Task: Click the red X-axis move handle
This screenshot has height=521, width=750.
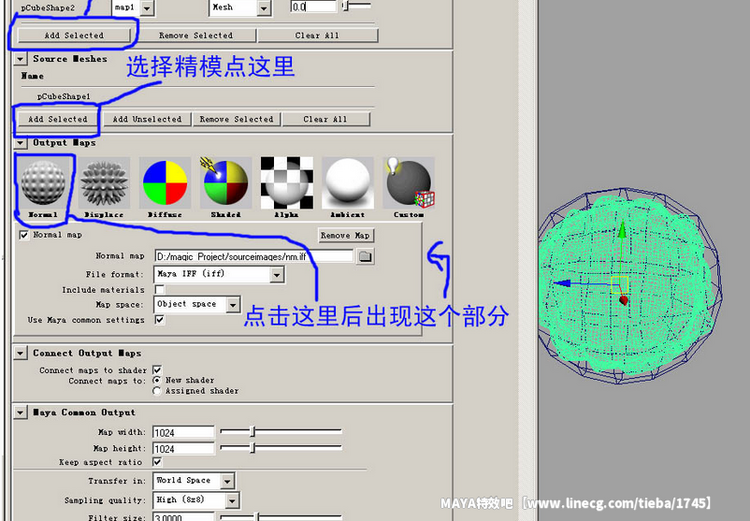Action: click(623, 301)
